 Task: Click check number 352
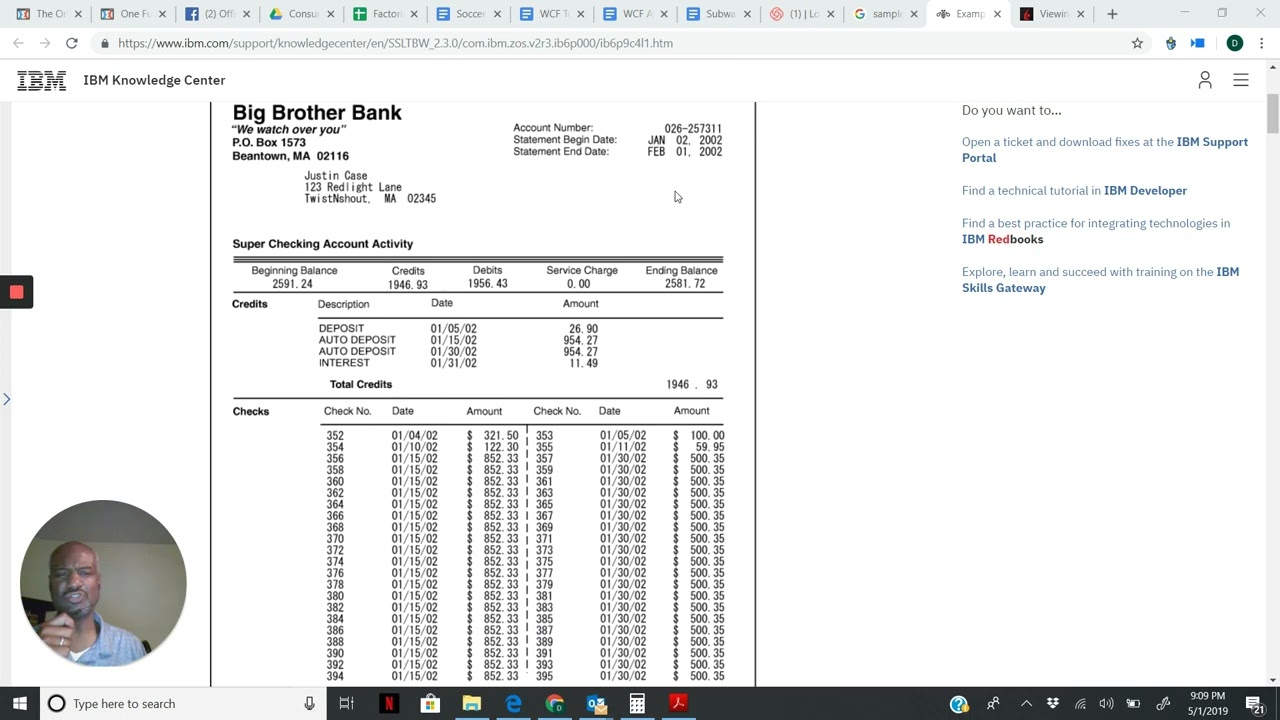point(335,436)
